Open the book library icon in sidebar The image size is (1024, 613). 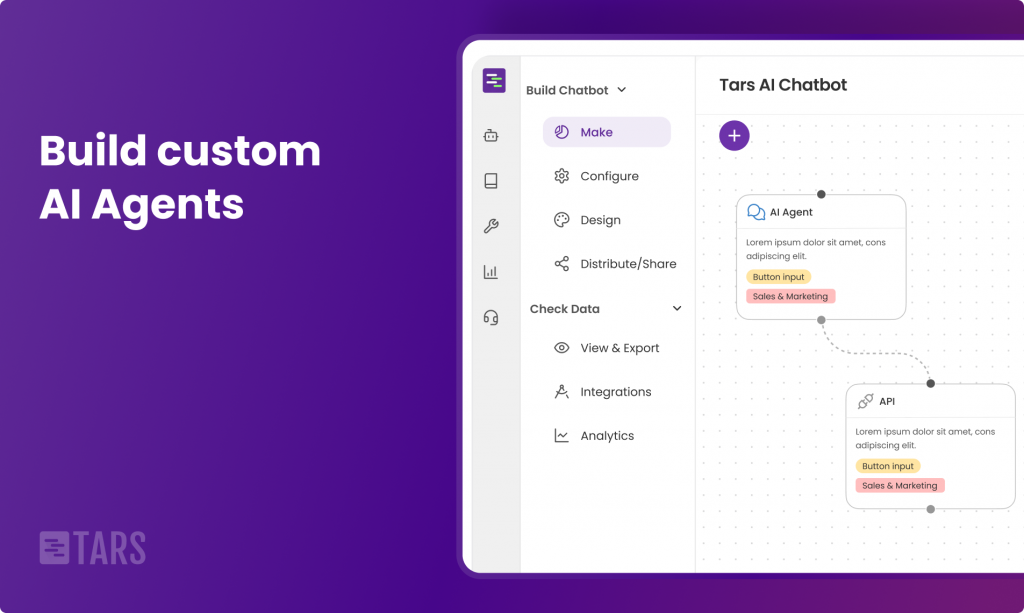point(491,181)
